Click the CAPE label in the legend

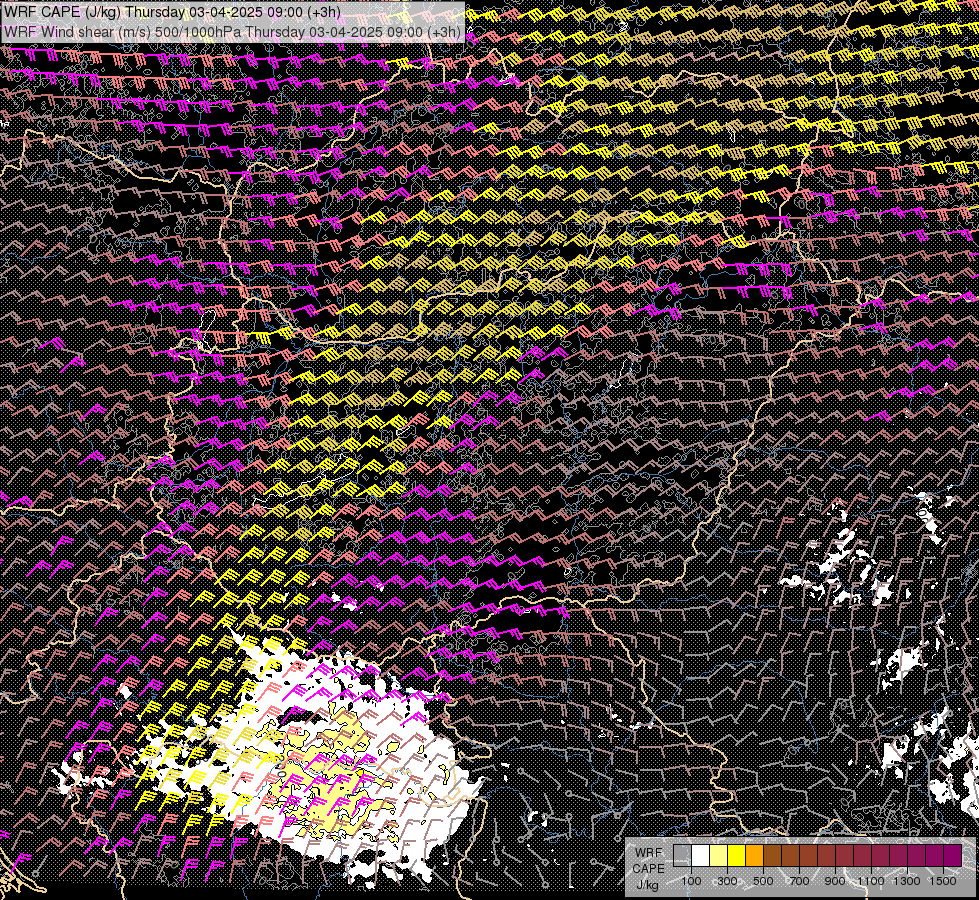[649, 869]
